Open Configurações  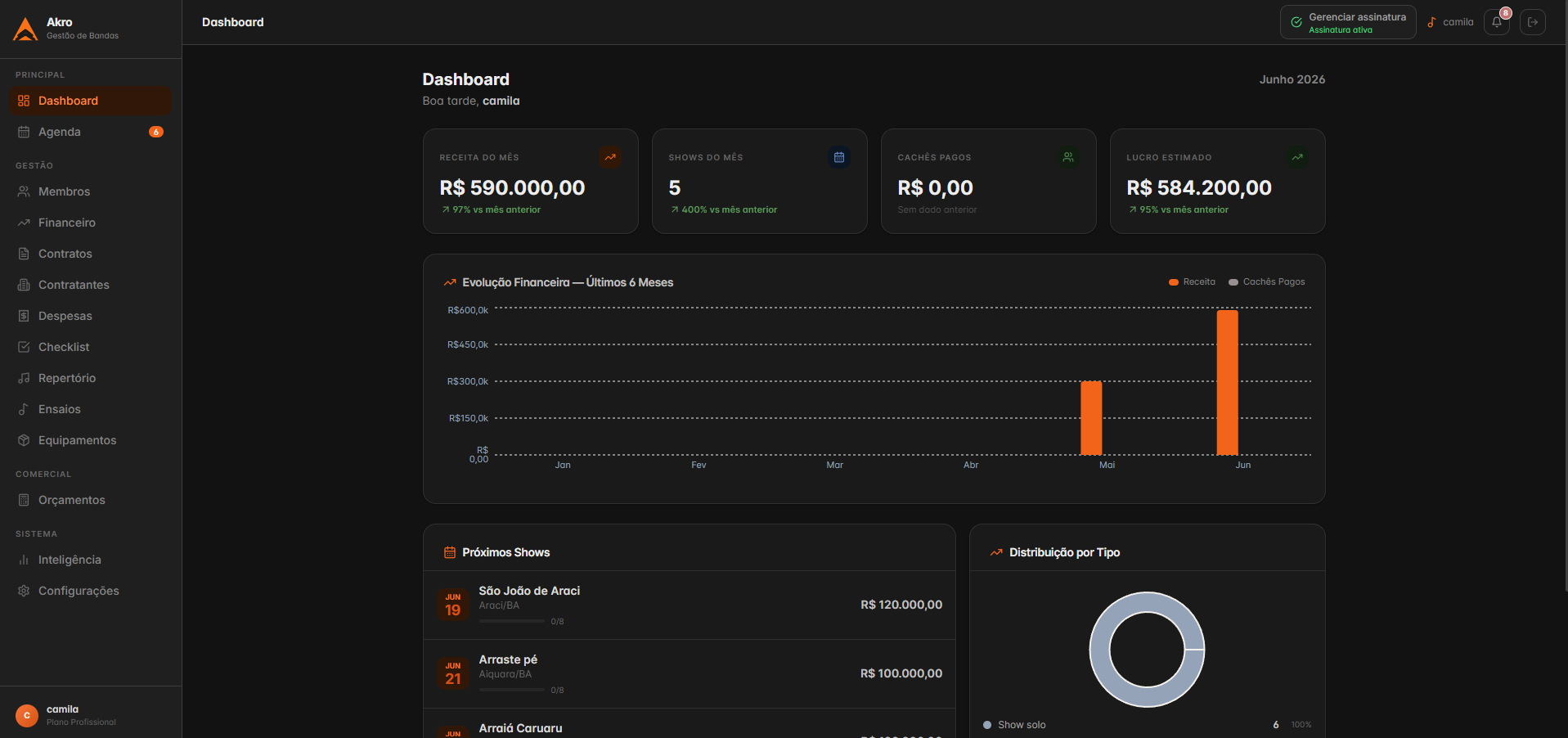(91, 591)
